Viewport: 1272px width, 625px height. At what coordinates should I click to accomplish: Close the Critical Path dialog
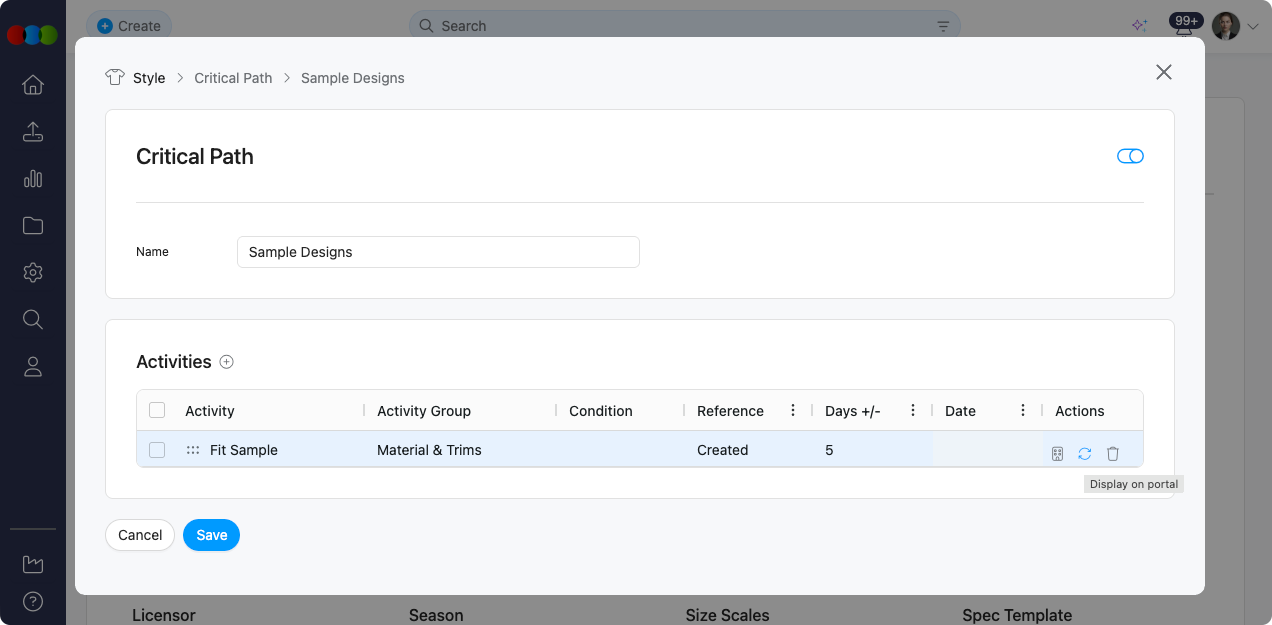tap(1163, 72)
